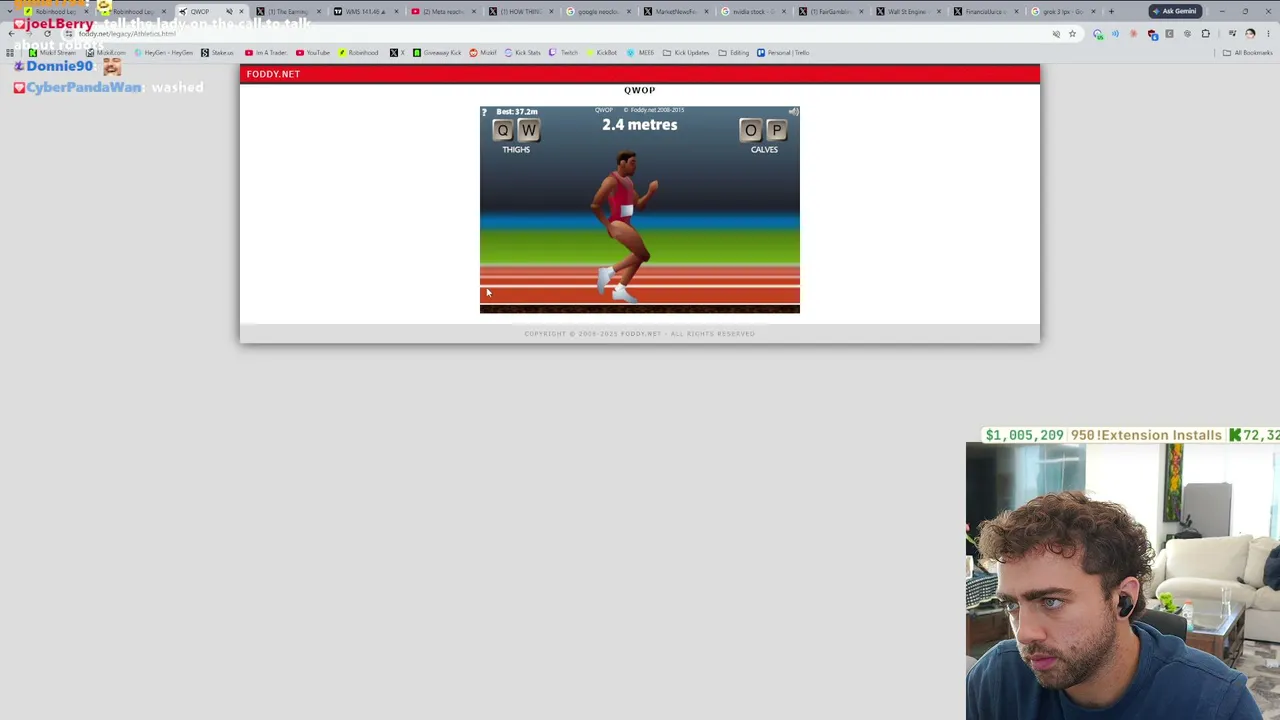
Task: Open the HeyGen bookmark
Action: tap(164, 53)
